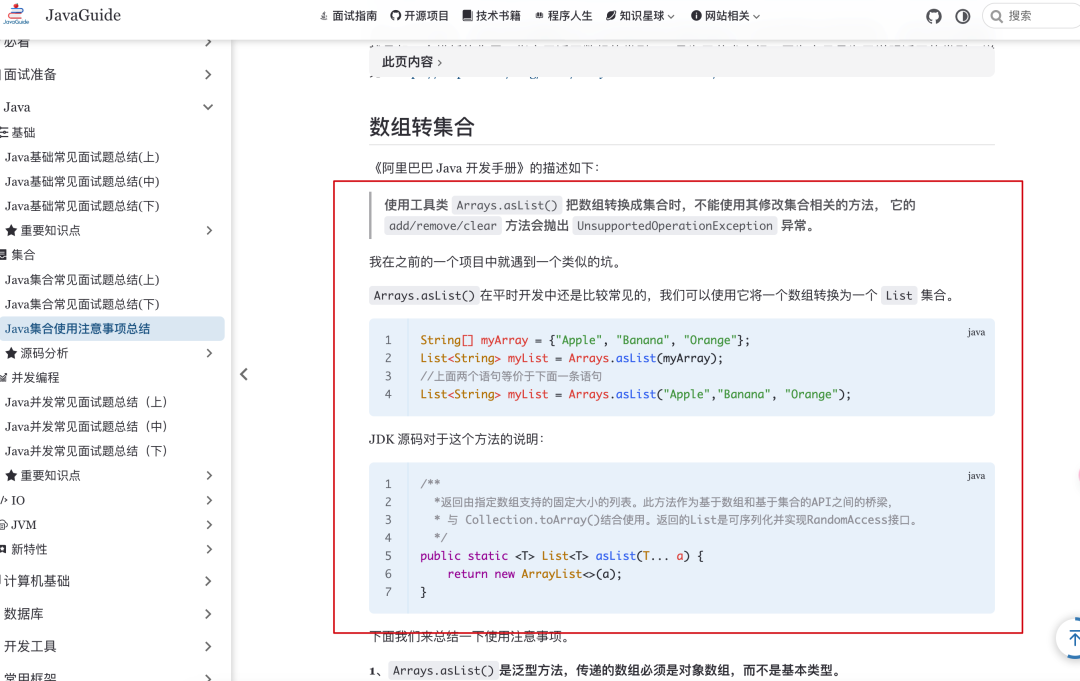Open Java并发常见面试题总结（下）
This screenshot has width=1080, height=681.
86,451
